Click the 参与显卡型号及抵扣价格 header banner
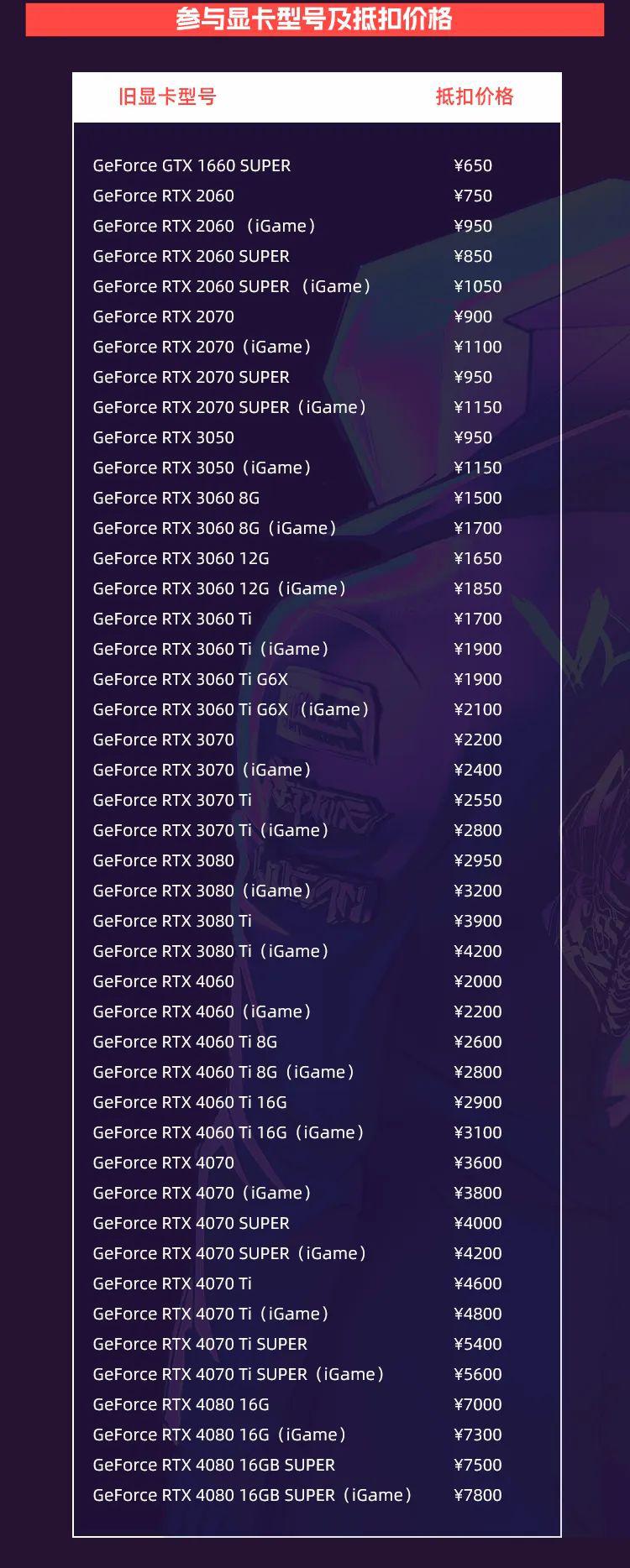The width and height of the screenshot is (630, 1568). pos(315,18)
